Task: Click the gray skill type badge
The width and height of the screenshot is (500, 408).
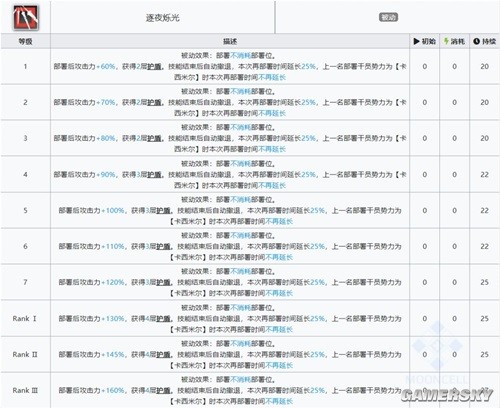Action: coord(388,17)
